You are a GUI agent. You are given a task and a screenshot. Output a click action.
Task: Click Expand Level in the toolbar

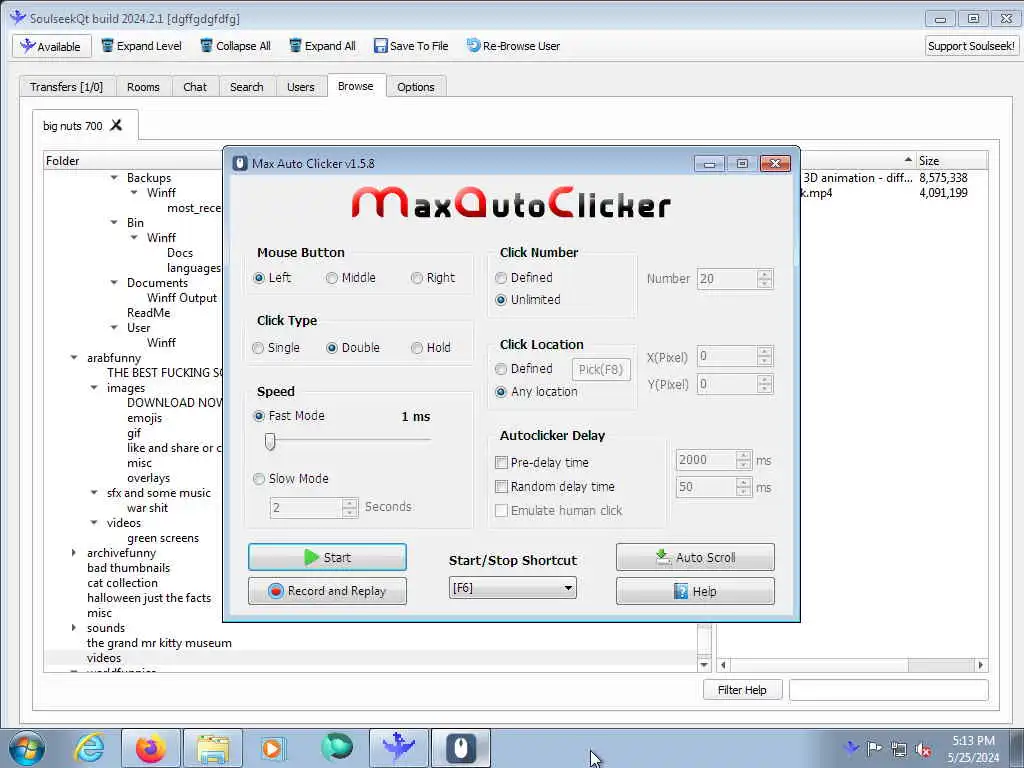click(x=142, y=46)
